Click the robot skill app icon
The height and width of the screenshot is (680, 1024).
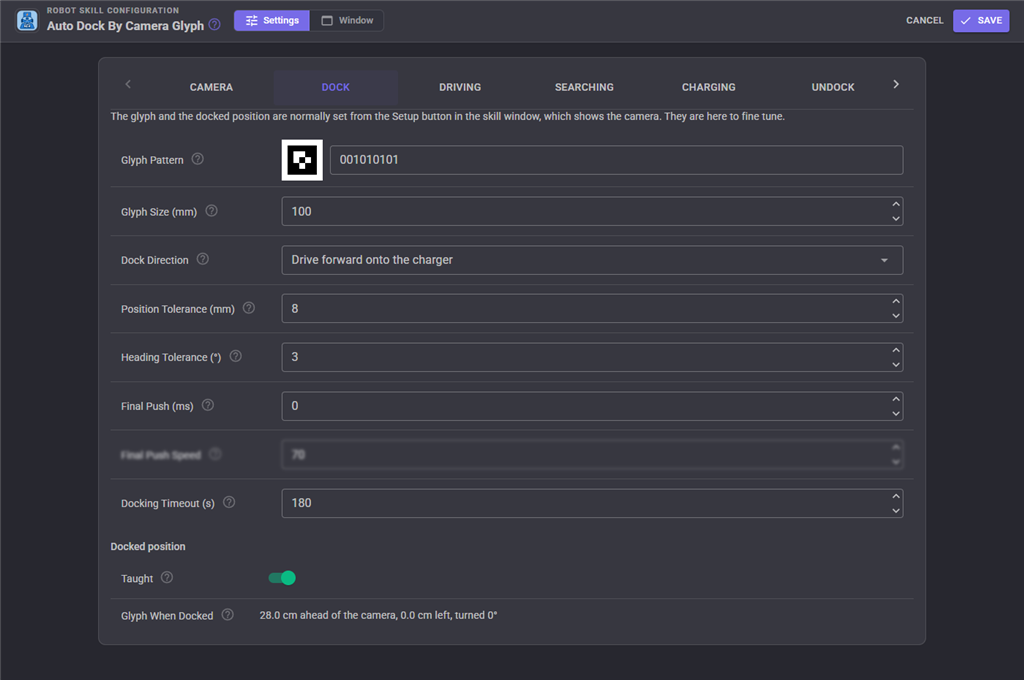click(27, 20)
